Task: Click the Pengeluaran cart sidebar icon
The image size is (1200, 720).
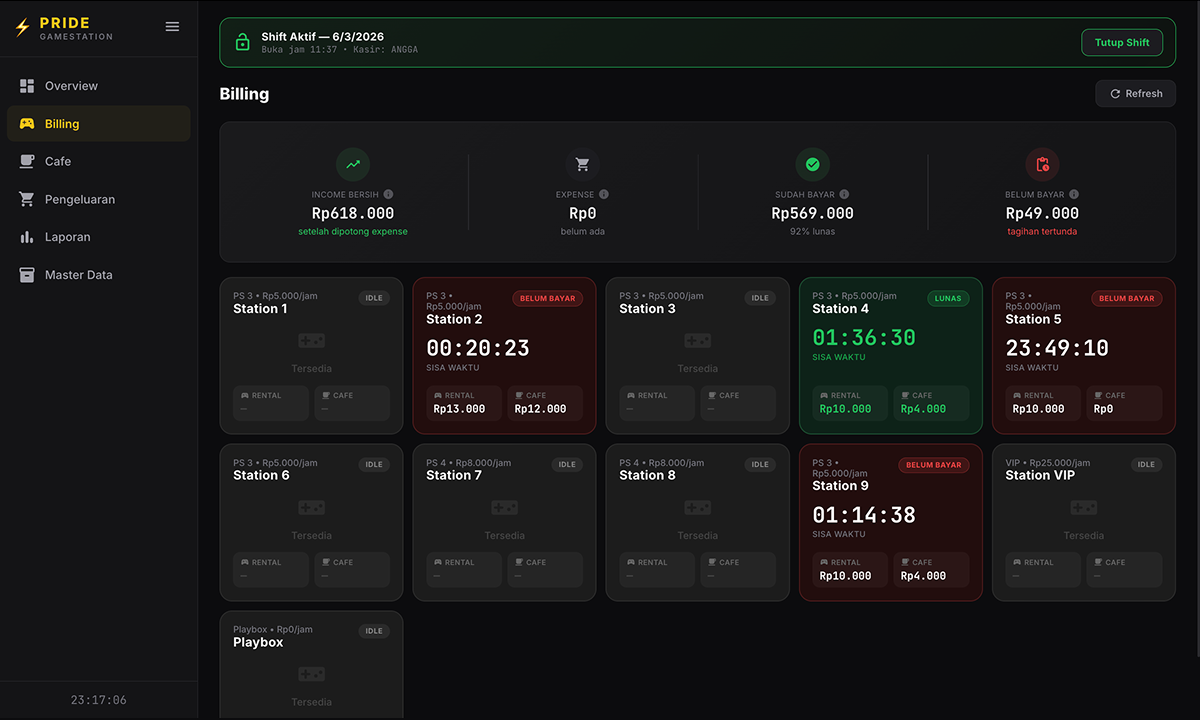Action: click(x=27, y=199)
